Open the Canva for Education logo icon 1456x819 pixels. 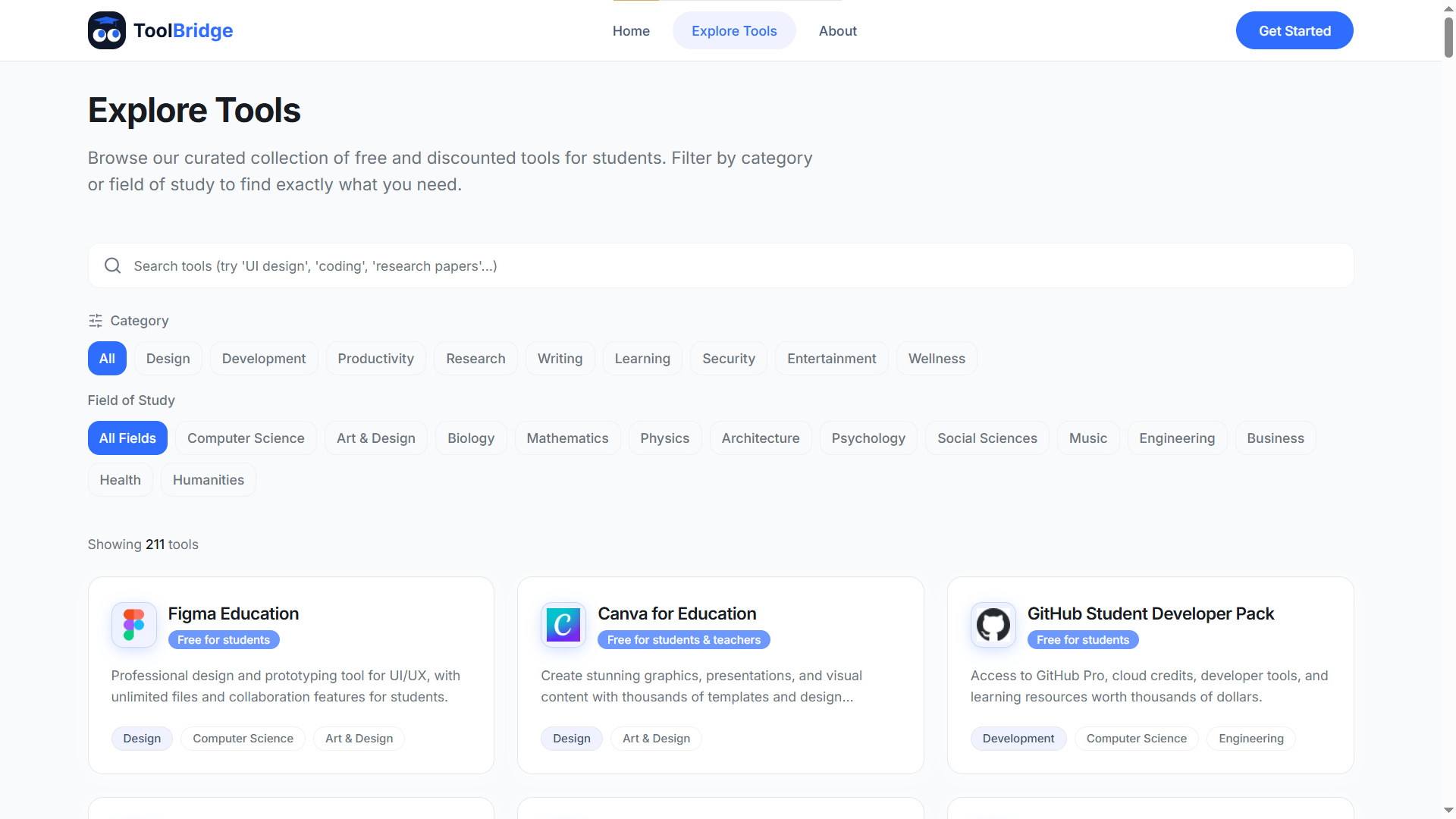pyautogui.click(x=563, y=625)
